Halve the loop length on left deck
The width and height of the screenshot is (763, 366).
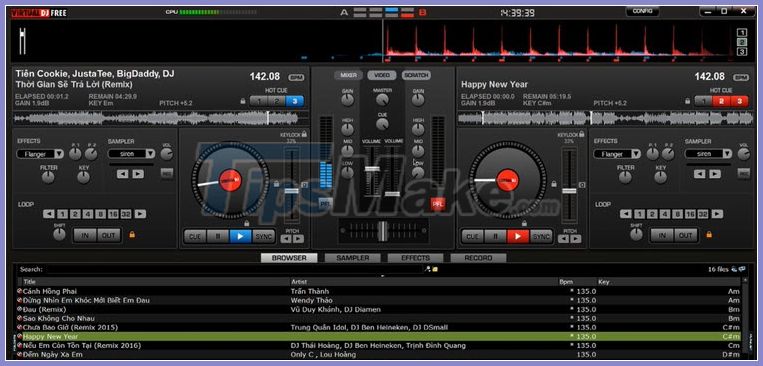tap(49, 214)
